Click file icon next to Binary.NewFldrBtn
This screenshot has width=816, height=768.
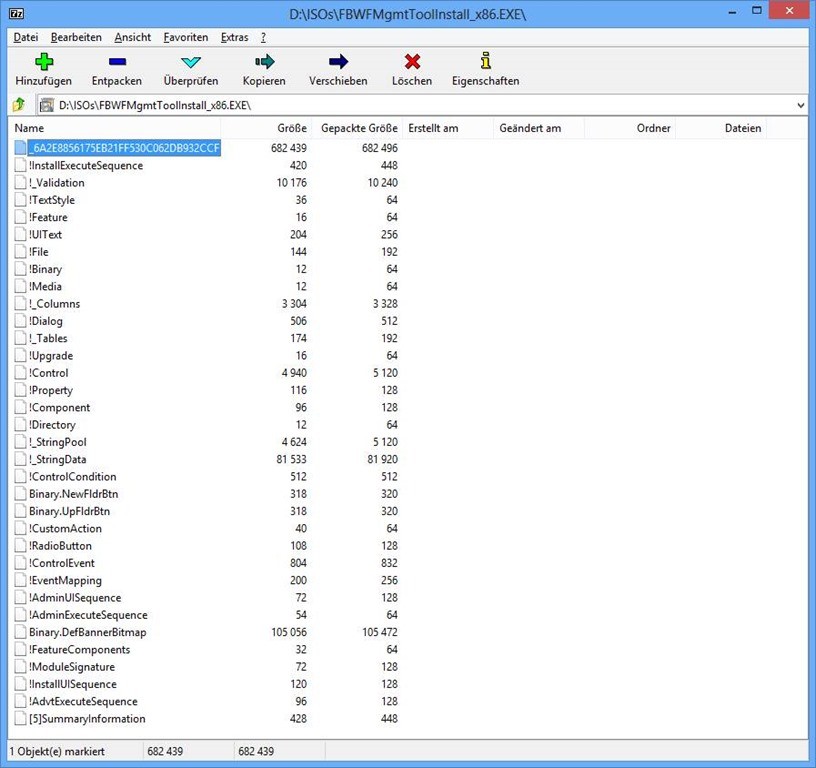point(20,494)
